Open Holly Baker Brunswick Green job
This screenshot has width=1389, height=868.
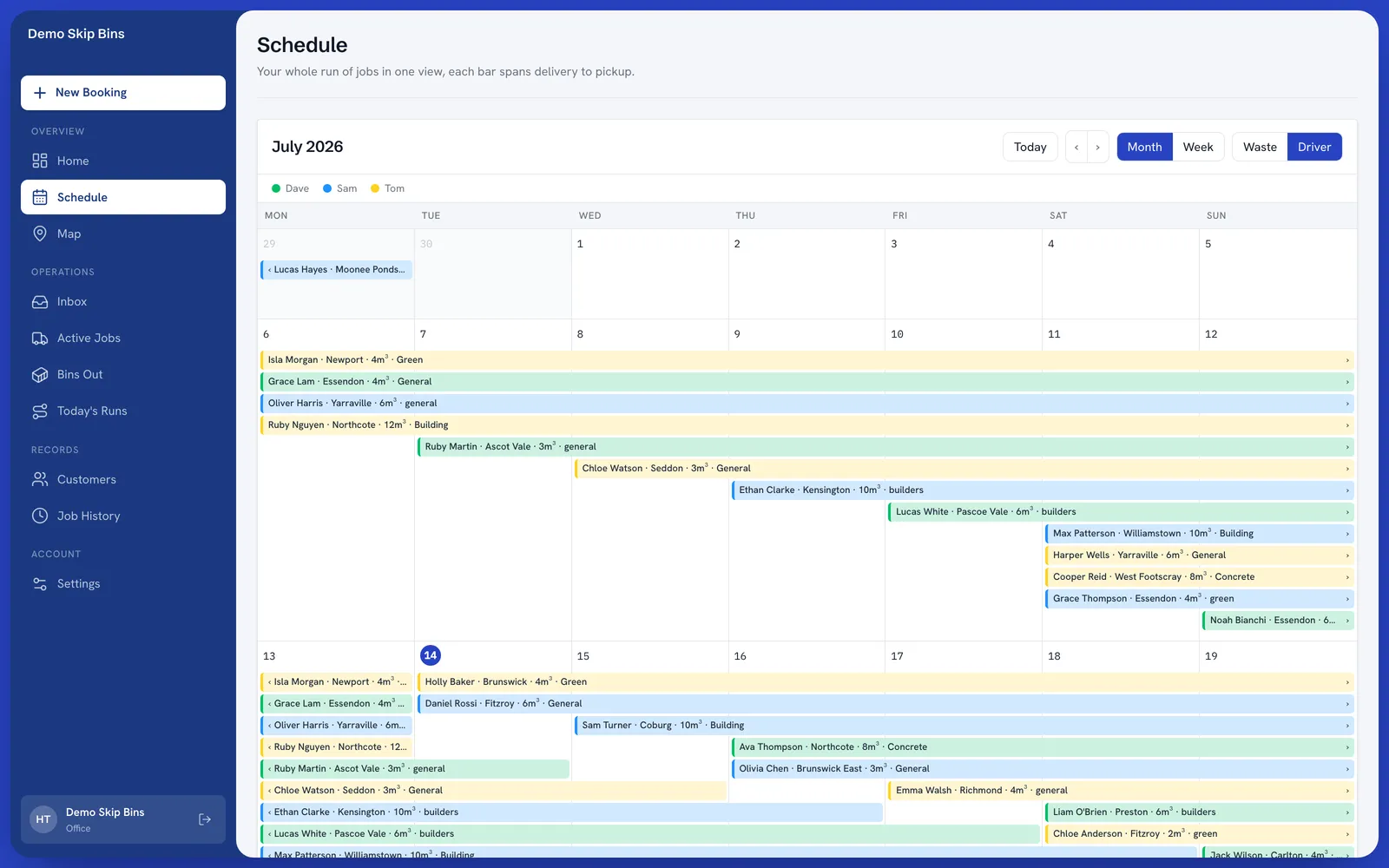[x=885, y=681]
